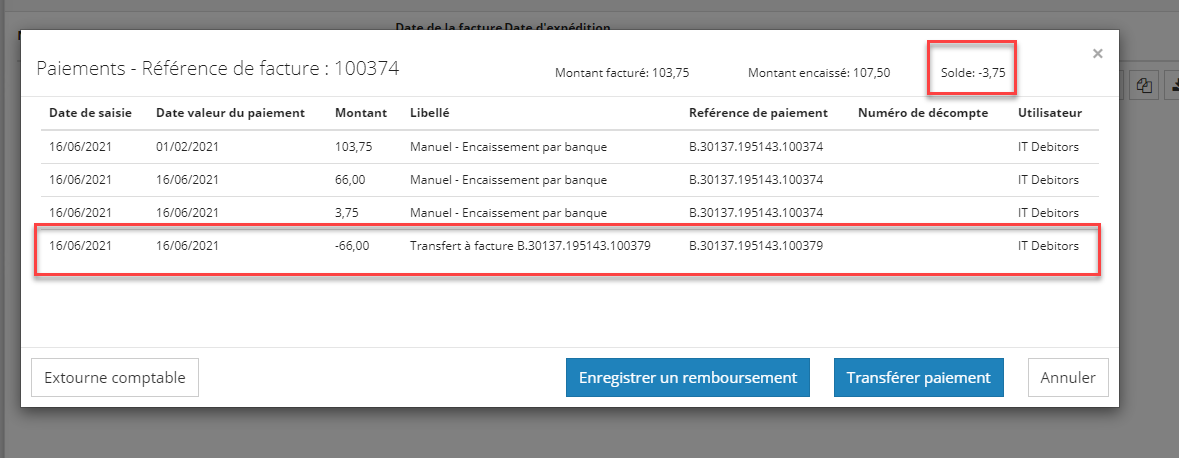Cancel the dialog with Annuler

coord(1068,378)
